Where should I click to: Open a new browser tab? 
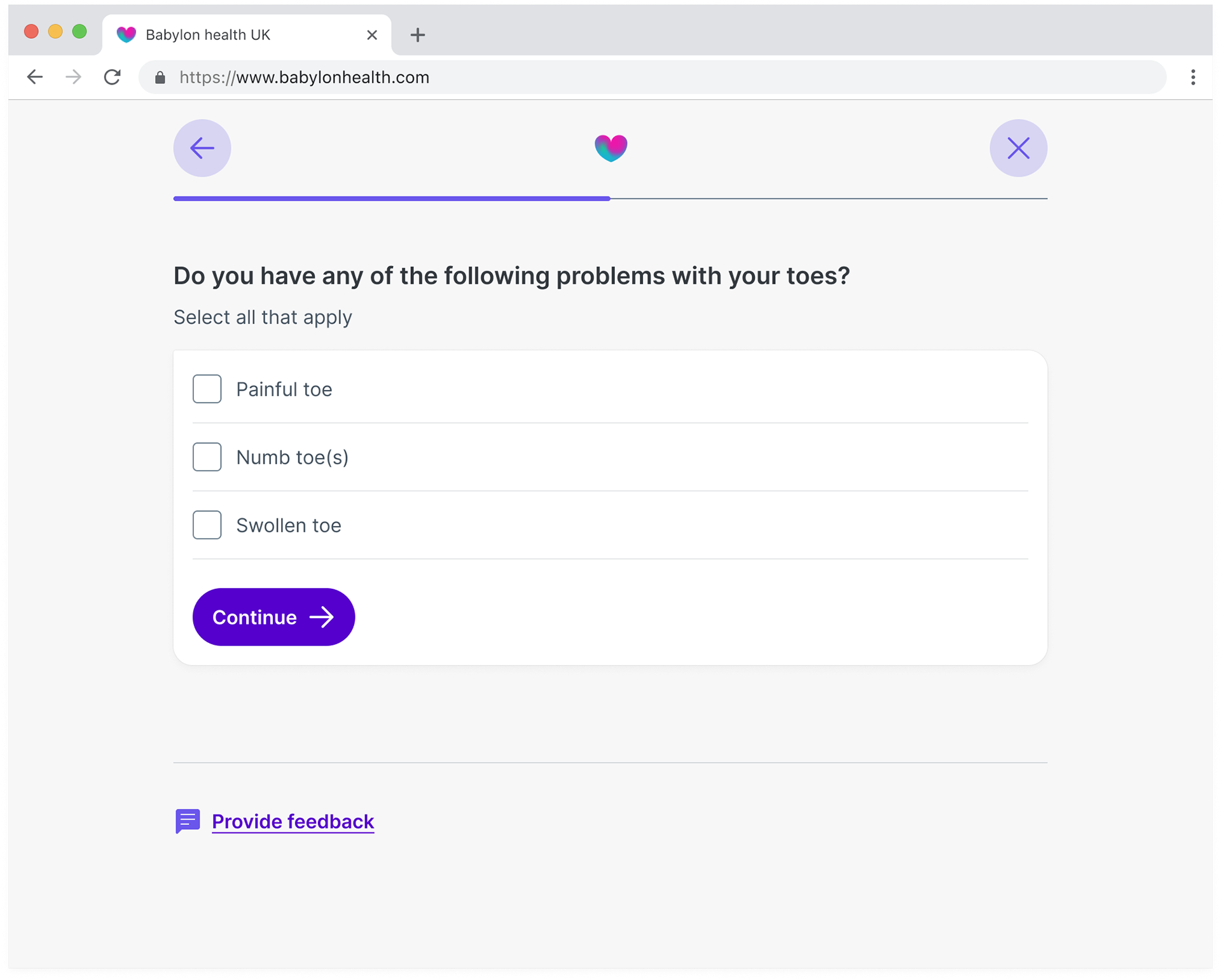pos(417,35)
